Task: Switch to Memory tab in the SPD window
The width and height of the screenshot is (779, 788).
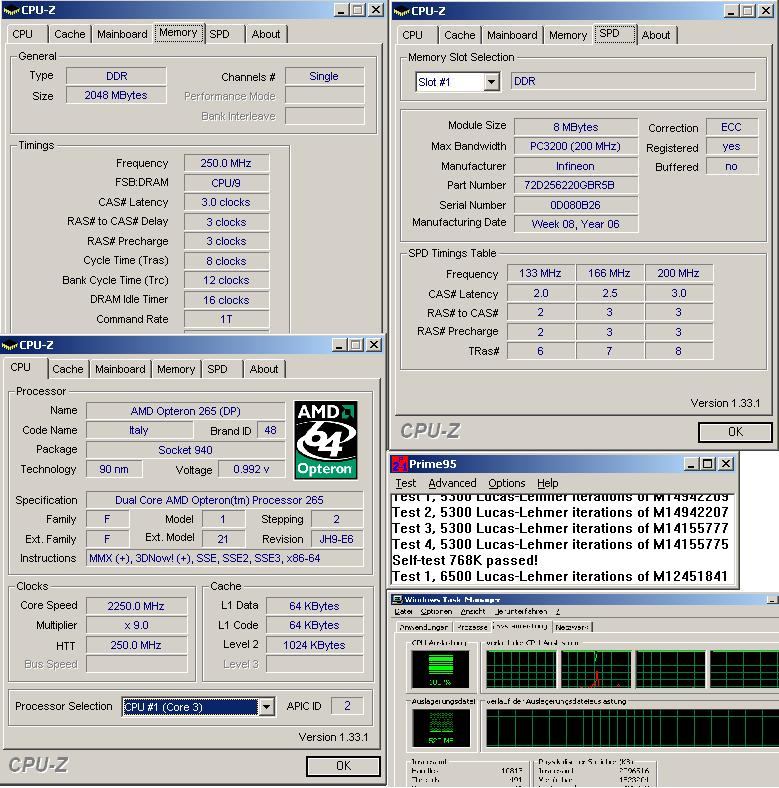Action: coord(568,35)
